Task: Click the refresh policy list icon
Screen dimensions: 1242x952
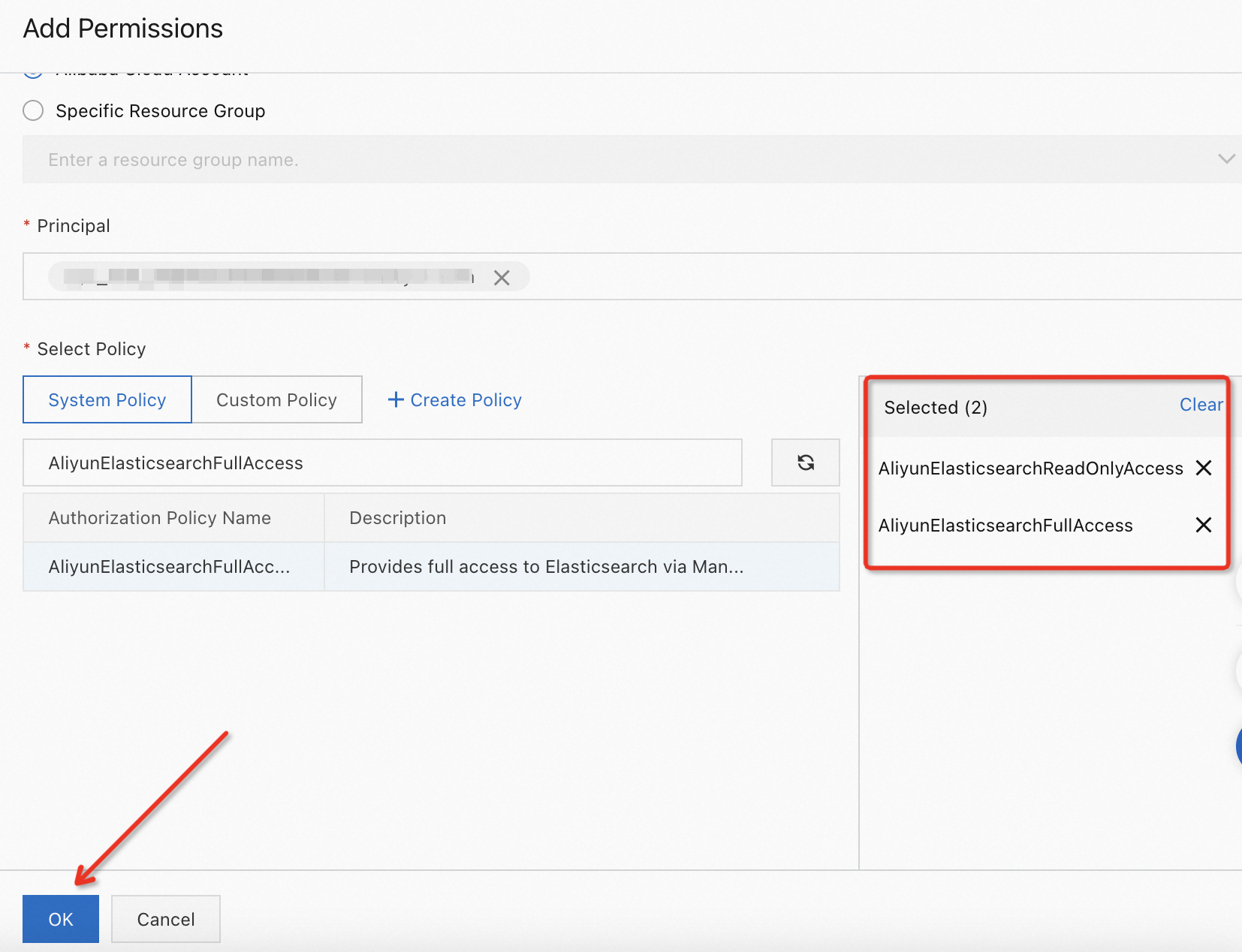Action: coord(805,462)
